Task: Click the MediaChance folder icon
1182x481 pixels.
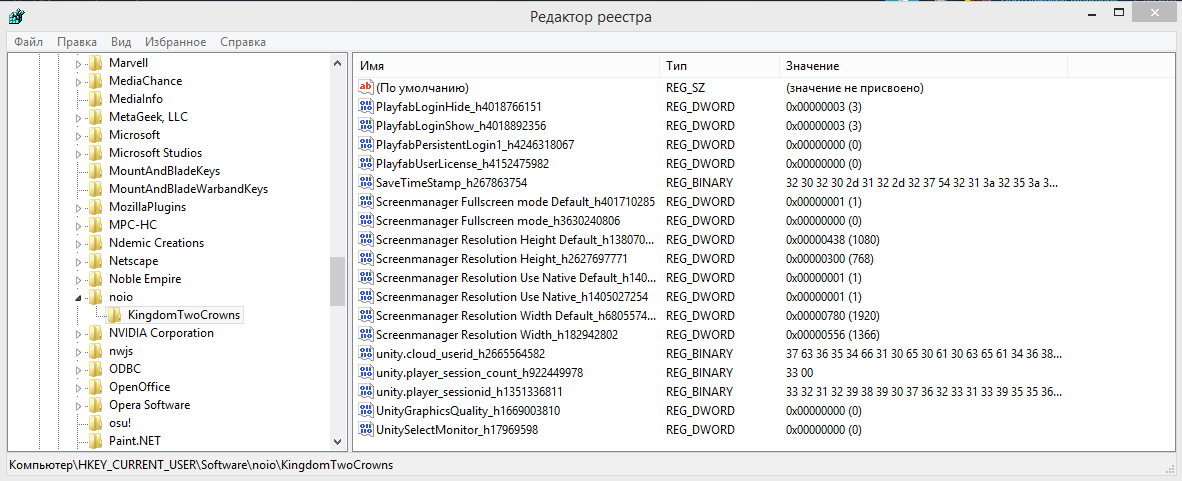Action: tap(96, 81)
